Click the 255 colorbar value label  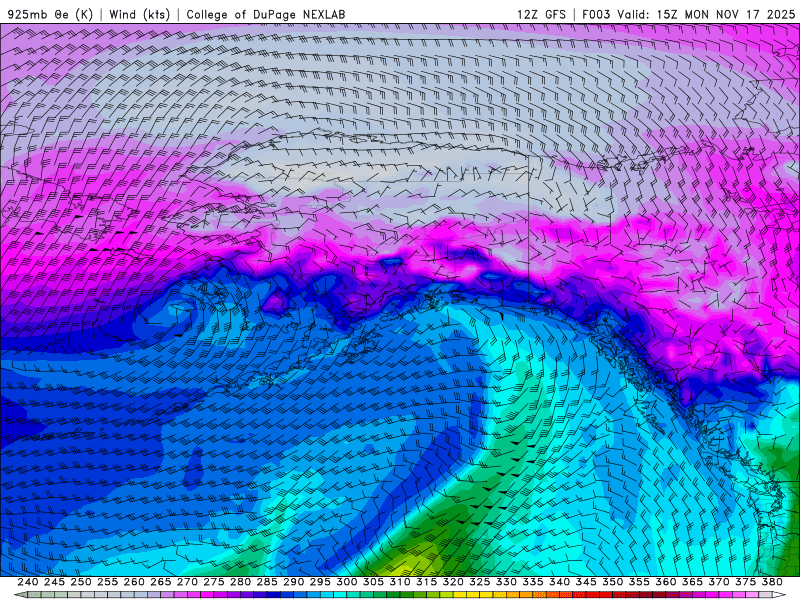[107, 582]
